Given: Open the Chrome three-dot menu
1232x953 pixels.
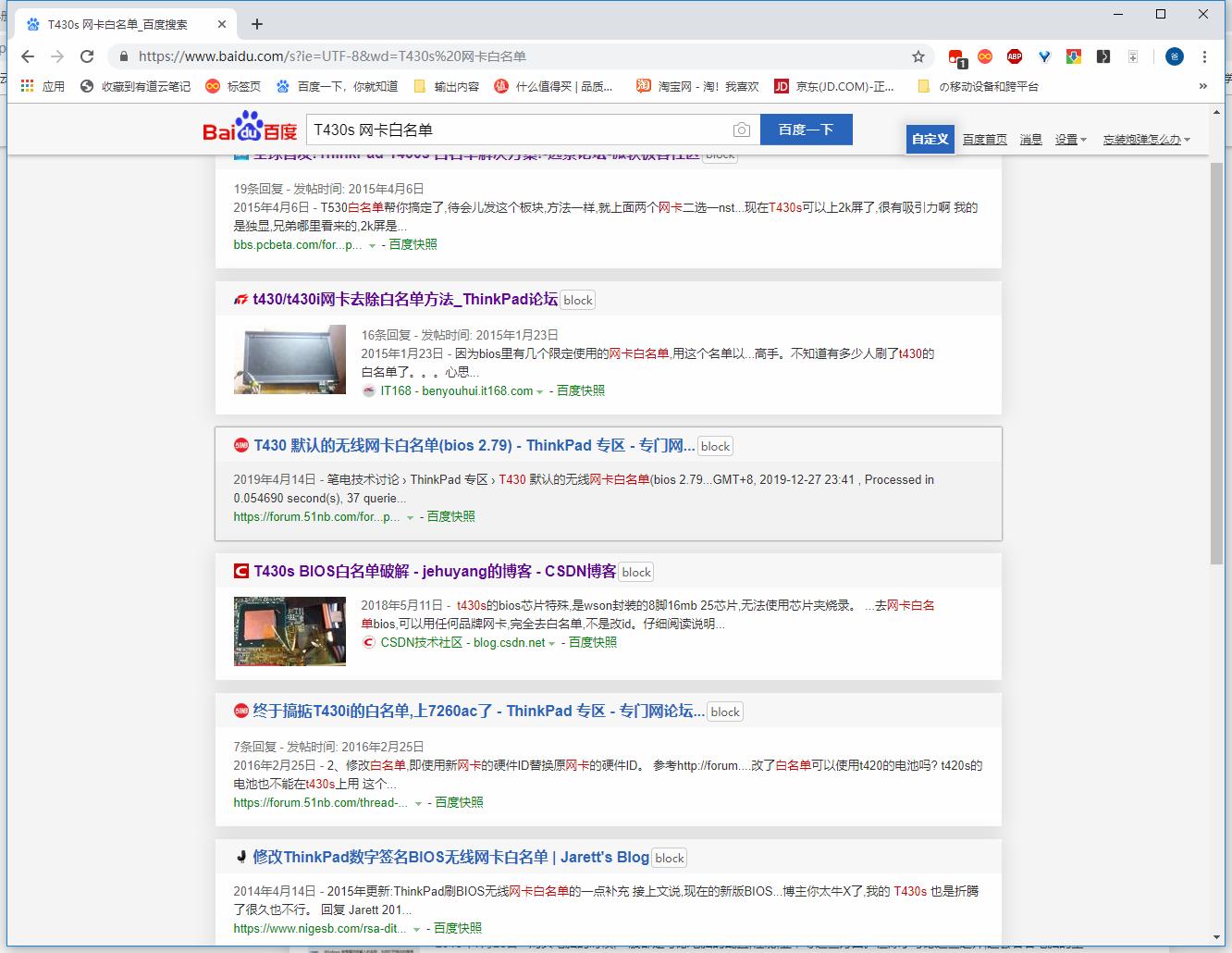Looking at the screenshot, I should (1204, 56).
